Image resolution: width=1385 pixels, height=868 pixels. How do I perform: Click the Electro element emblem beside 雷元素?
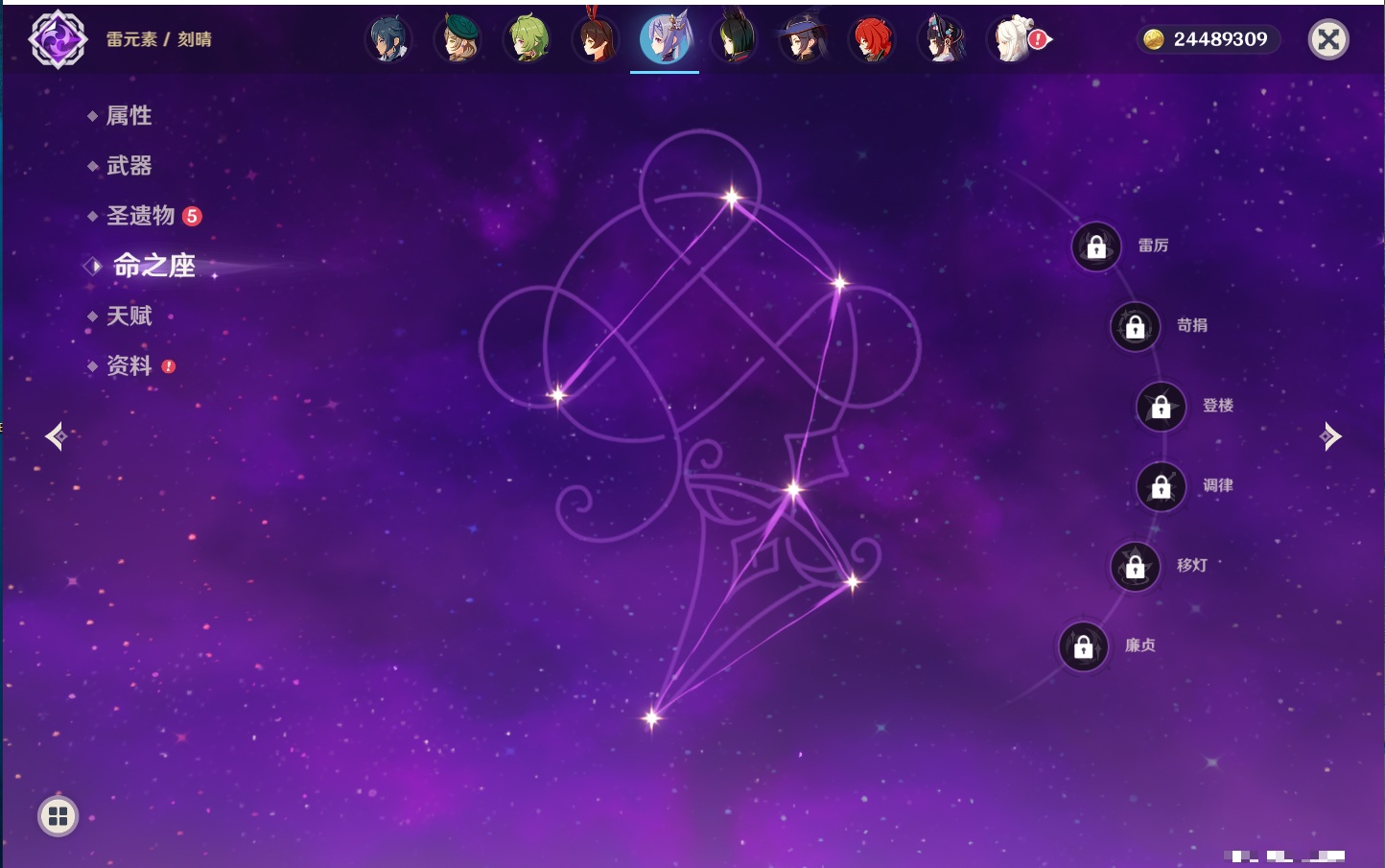click(58, 39)
